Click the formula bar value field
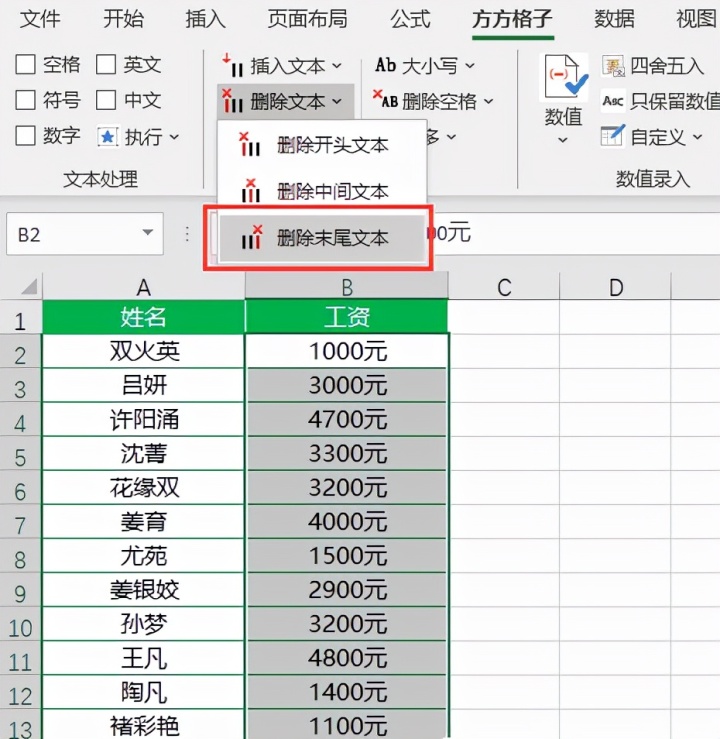720x739 pixels. click(x=575, y=233)
